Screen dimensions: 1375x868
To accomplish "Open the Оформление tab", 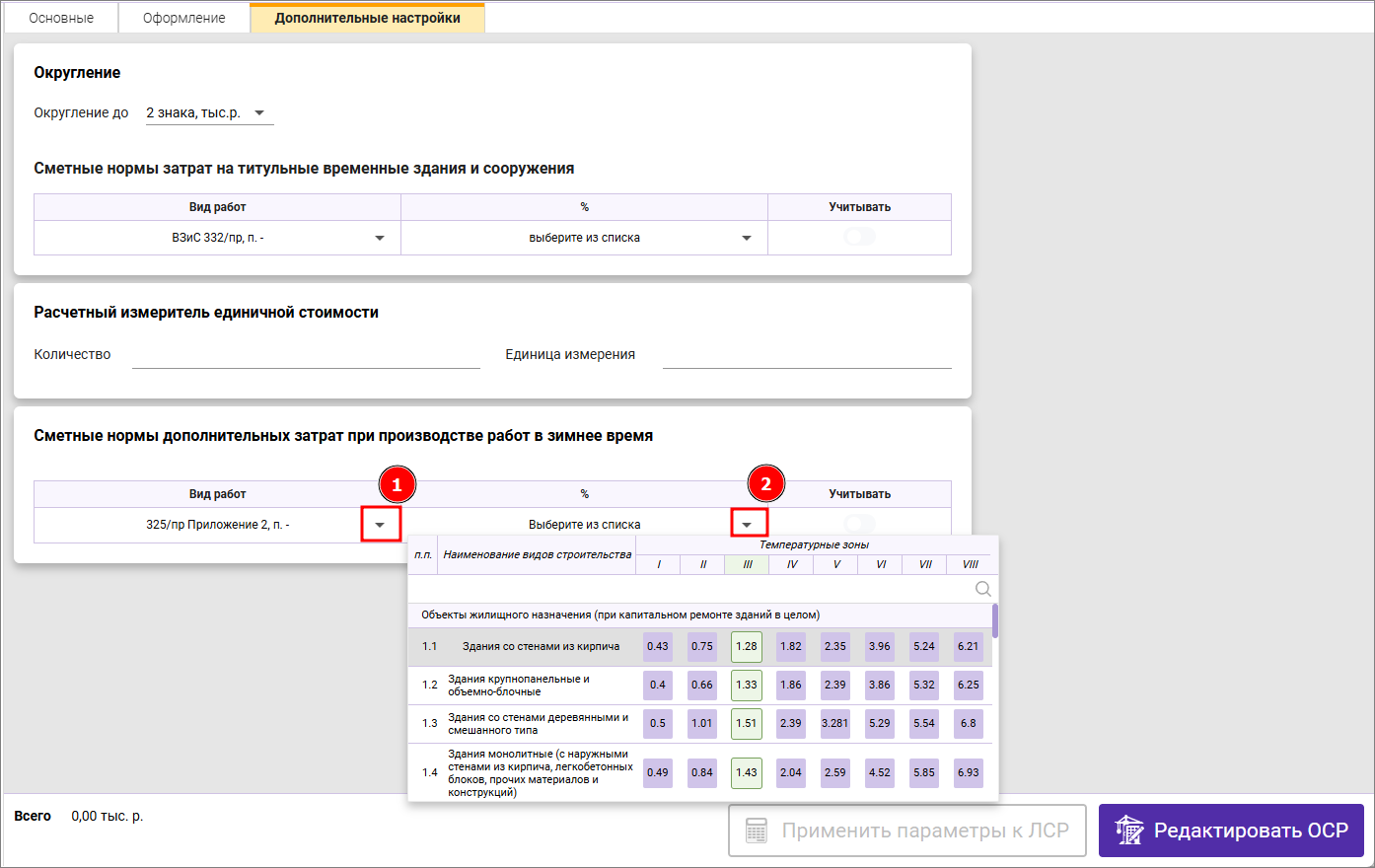I will point(183,18).
